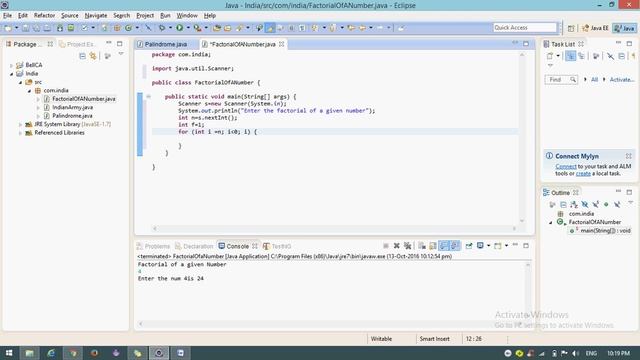640x360 pixels.
Task: Toggle Hide Static Members in Outline
Action: [x=596, y=204]
